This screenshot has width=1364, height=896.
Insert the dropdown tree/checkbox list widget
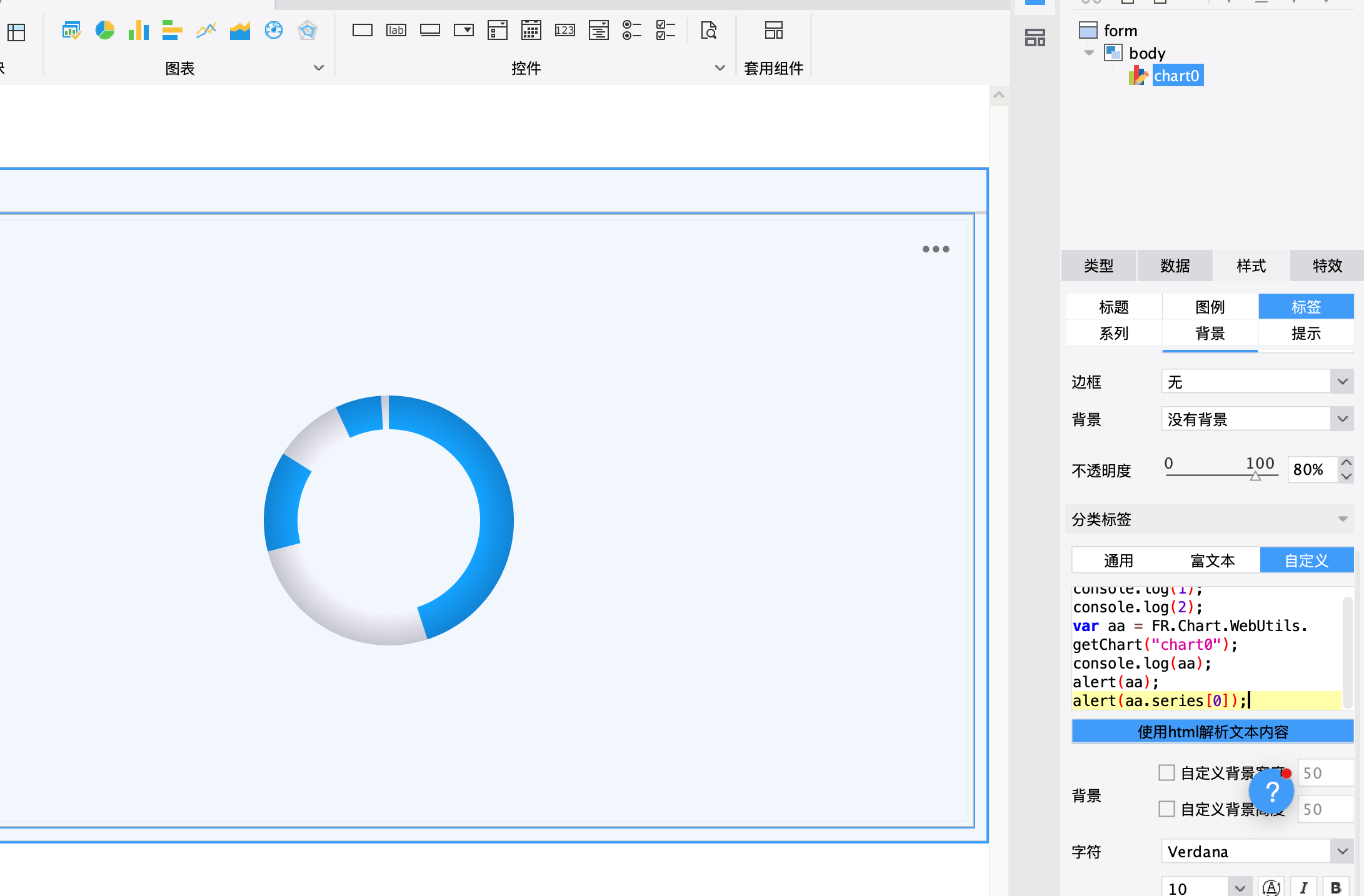pos(498,30)
